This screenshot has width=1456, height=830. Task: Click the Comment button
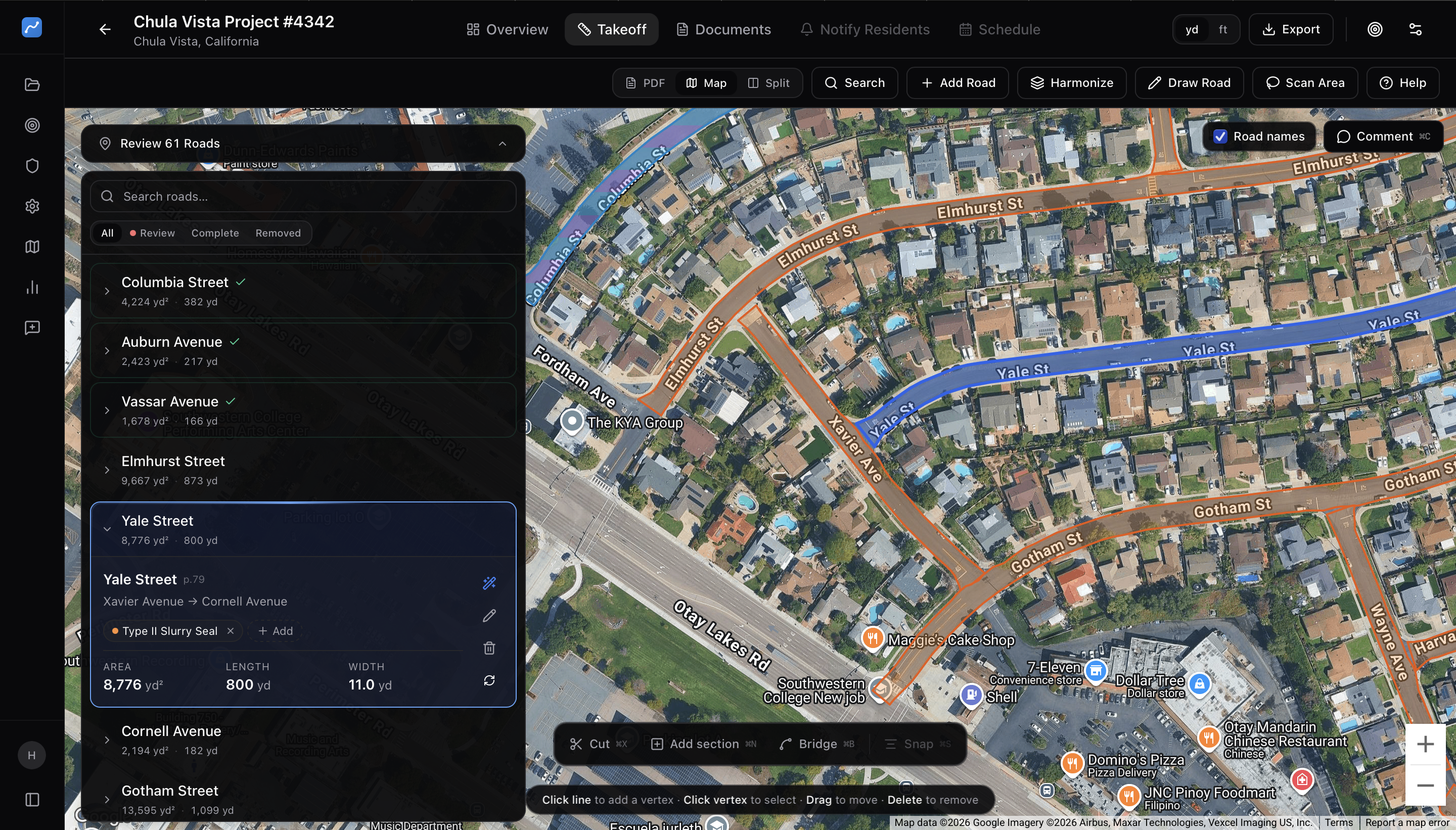(1383, 136)
